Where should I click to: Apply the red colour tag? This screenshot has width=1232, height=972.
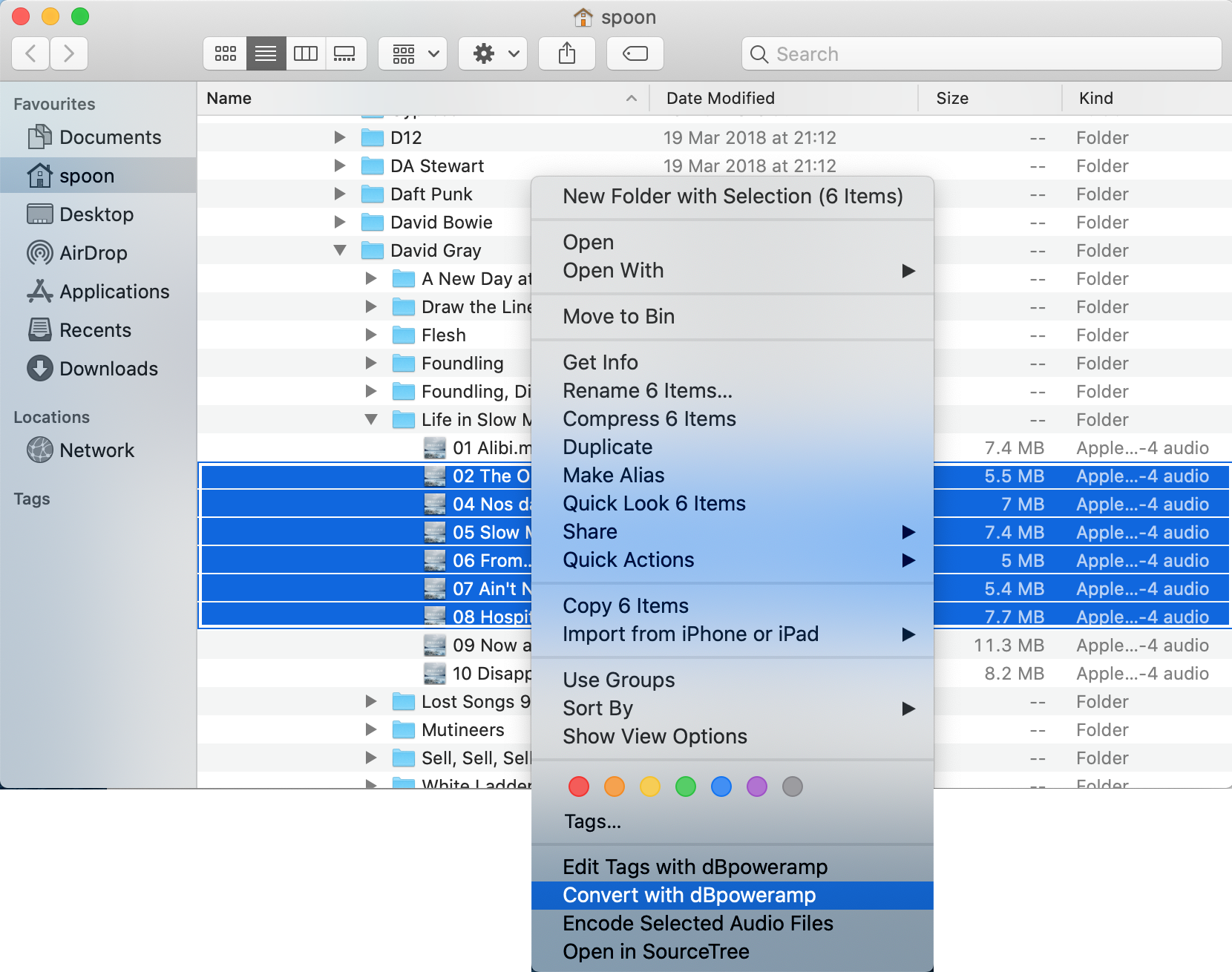pos(579,787)
